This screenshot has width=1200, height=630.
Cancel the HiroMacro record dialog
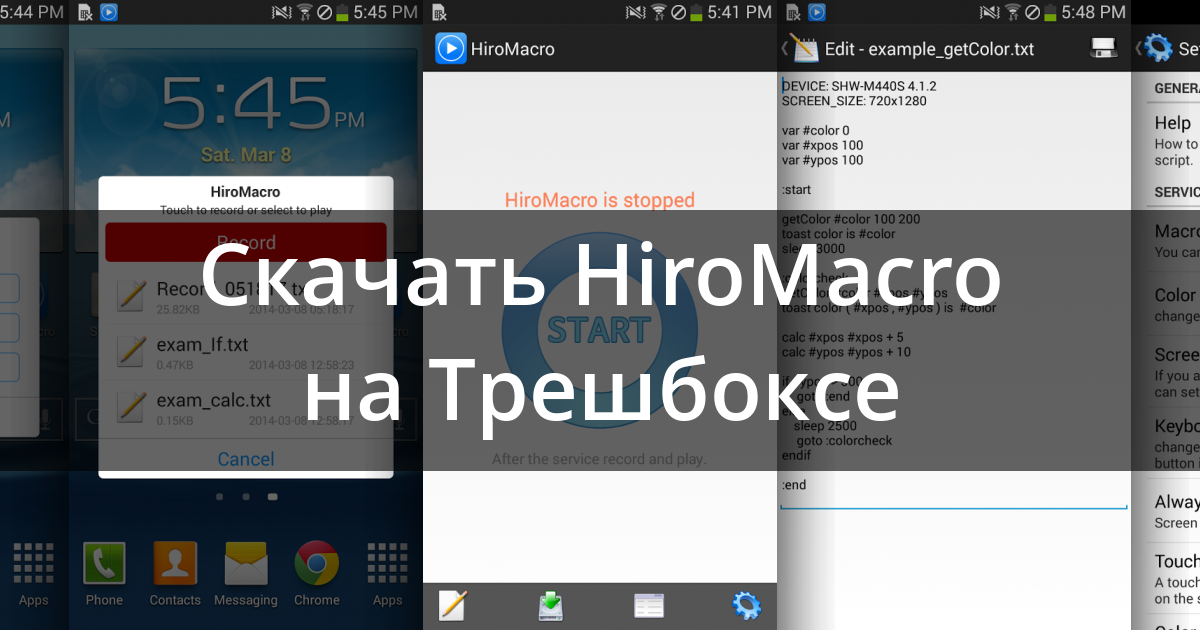246,459
